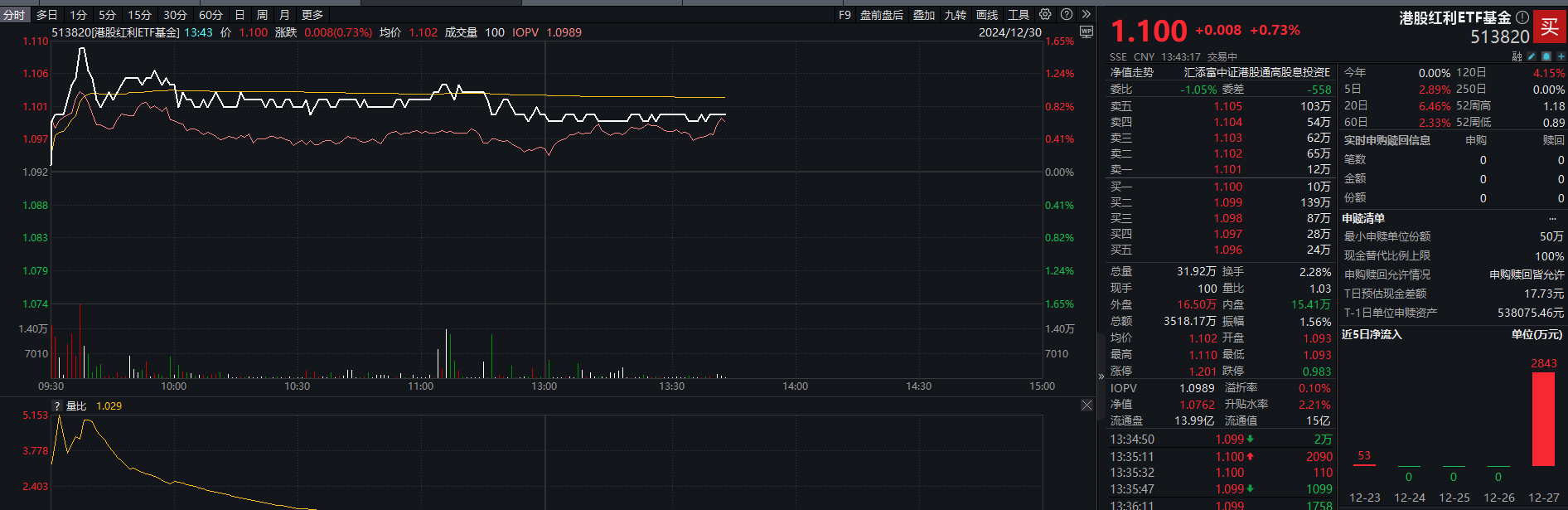Switch to 周 weekly chart tab
Viewport: 1568px width, 510px height.
262,15
